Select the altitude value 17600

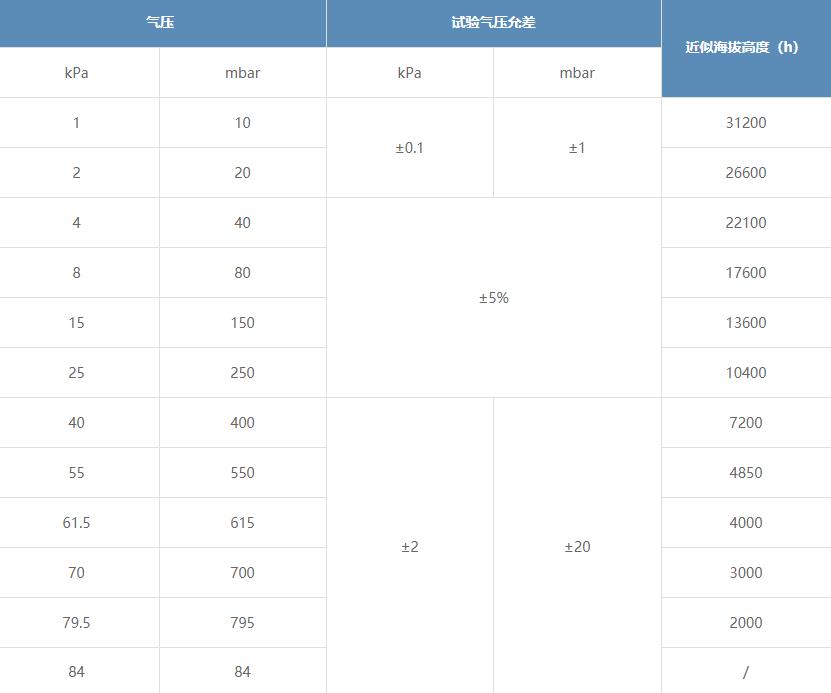[745, 273]
